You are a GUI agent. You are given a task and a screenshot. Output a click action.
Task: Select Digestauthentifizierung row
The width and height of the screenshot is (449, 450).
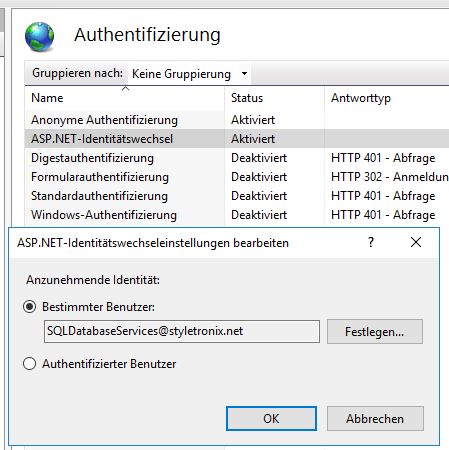[x=237, y=158]
